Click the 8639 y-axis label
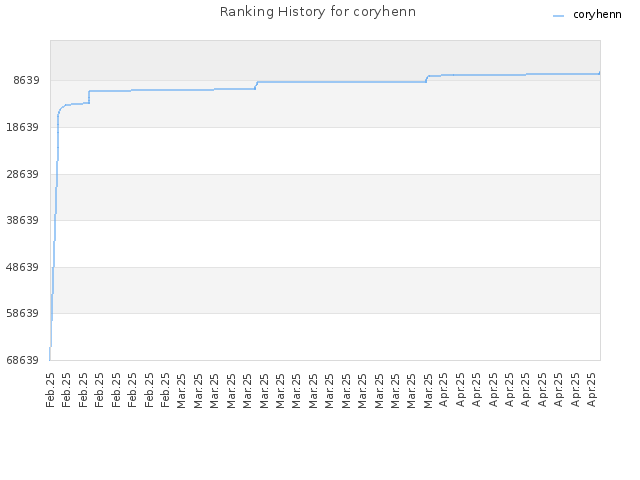Viewport: 640px width, 480px height. (x=27, y=80)
